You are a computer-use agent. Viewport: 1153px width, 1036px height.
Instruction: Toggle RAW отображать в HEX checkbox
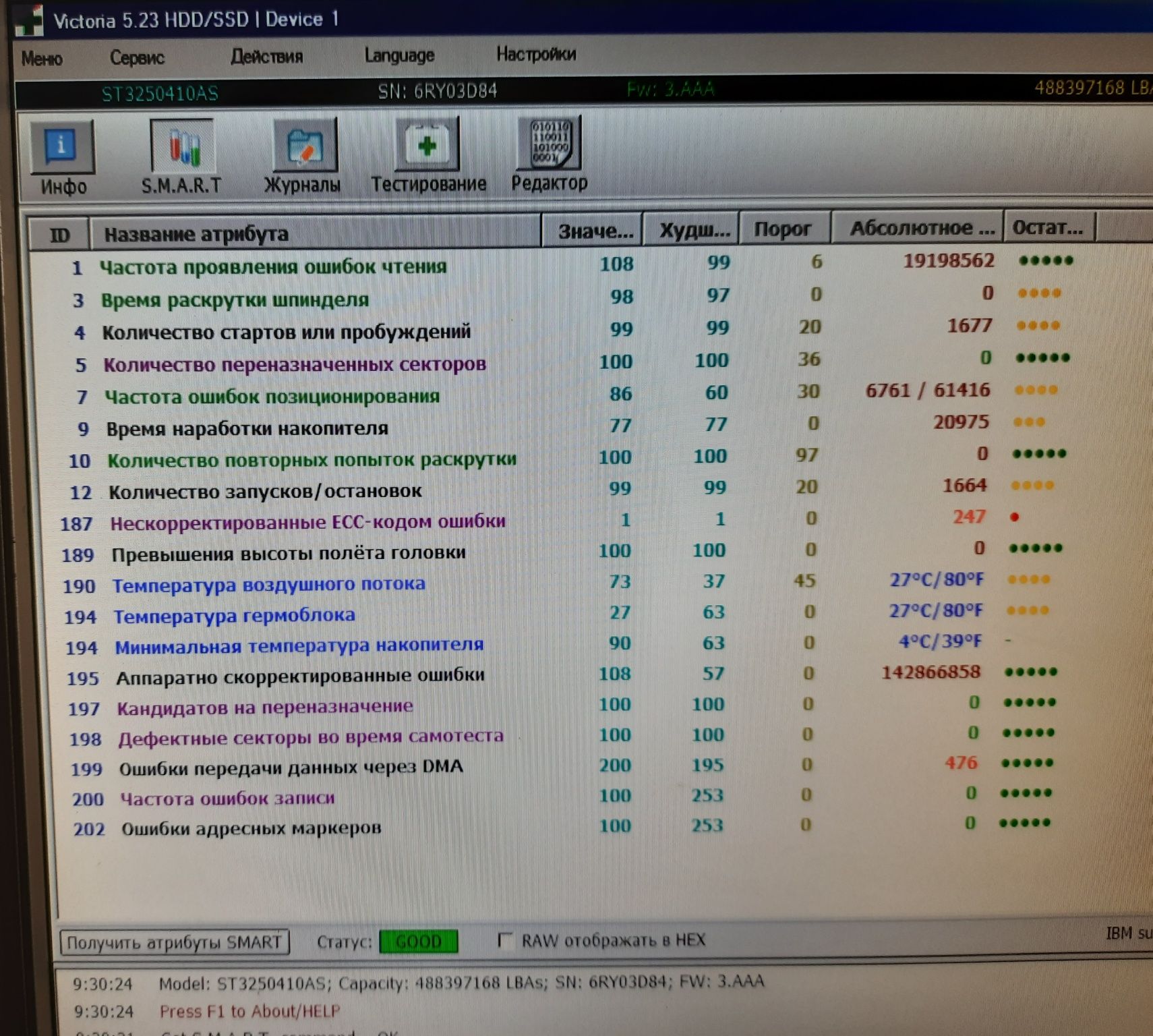pos(504,940)
